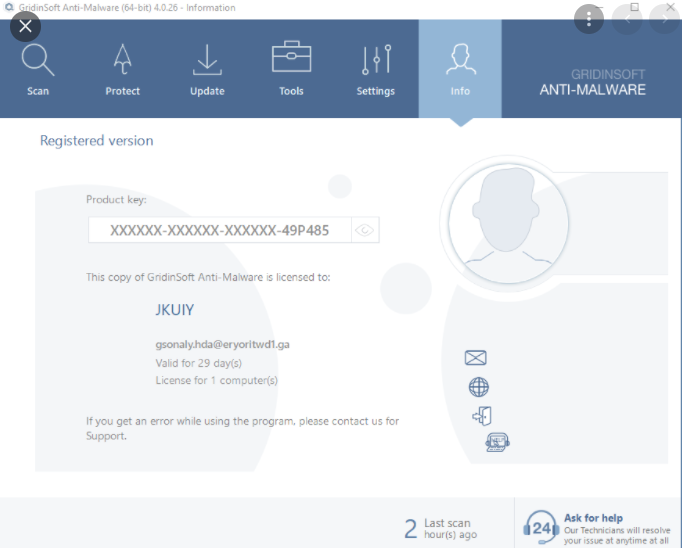Switch to the Scan tab label
682x548 pixels.
click(x=38, y=91)
